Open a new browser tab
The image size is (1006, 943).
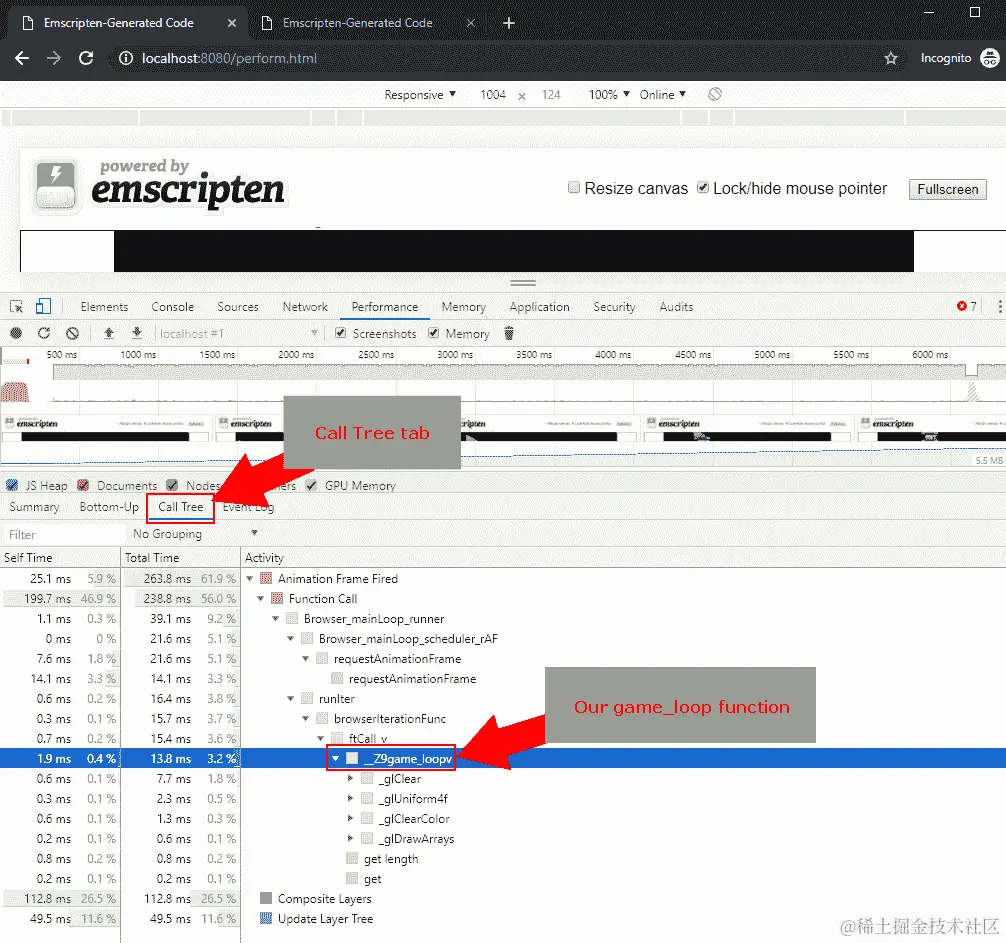point(509,23)
